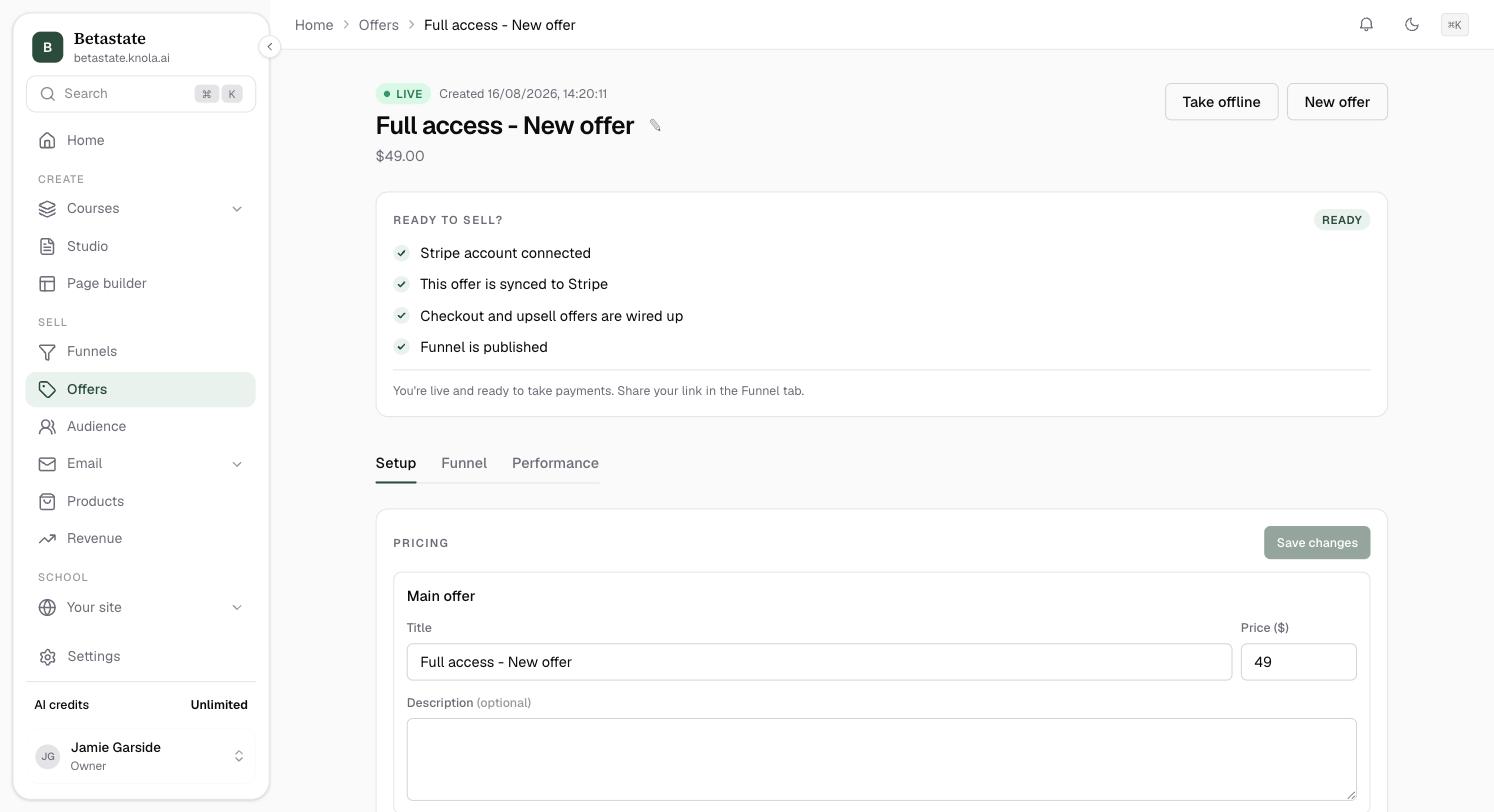Open command palette shortcut badge in header

[1455, 25]
